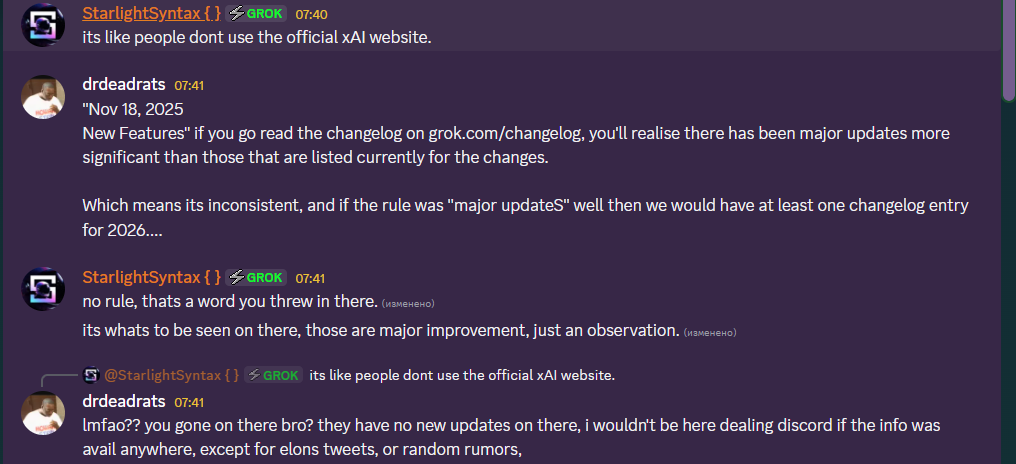Image resolution: width=1016 pixels, height=464 pixels.
Task: Click StarlightSyntax's avatar on the 07:40 message
Action: (x=43, y=25)
